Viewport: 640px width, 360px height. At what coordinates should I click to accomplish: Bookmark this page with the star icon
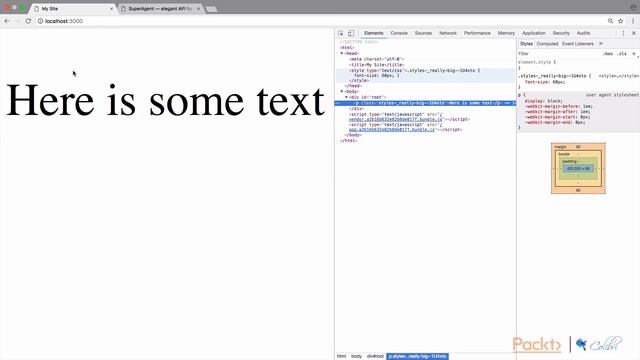[x=620, y=21]
